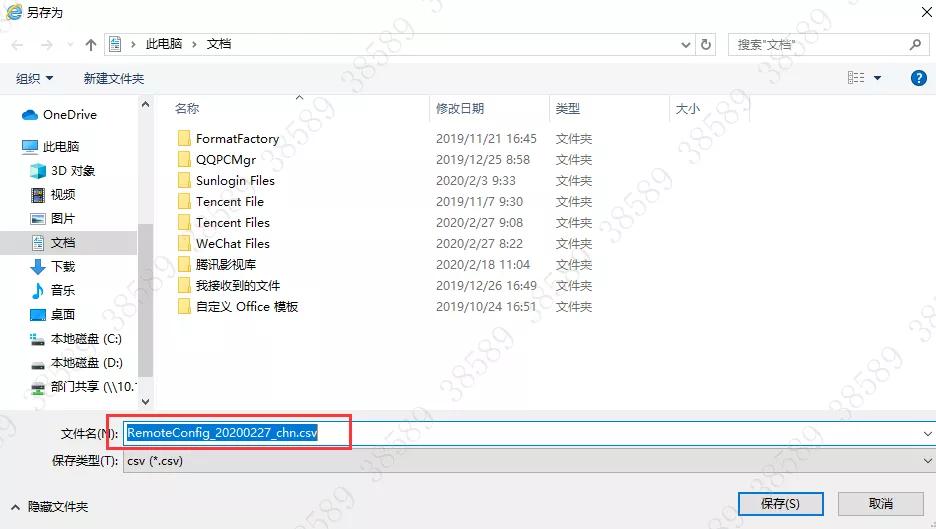The image size is (936, 529).
Task: Open recent locations dropdown arrow
Action: point(70,45)
